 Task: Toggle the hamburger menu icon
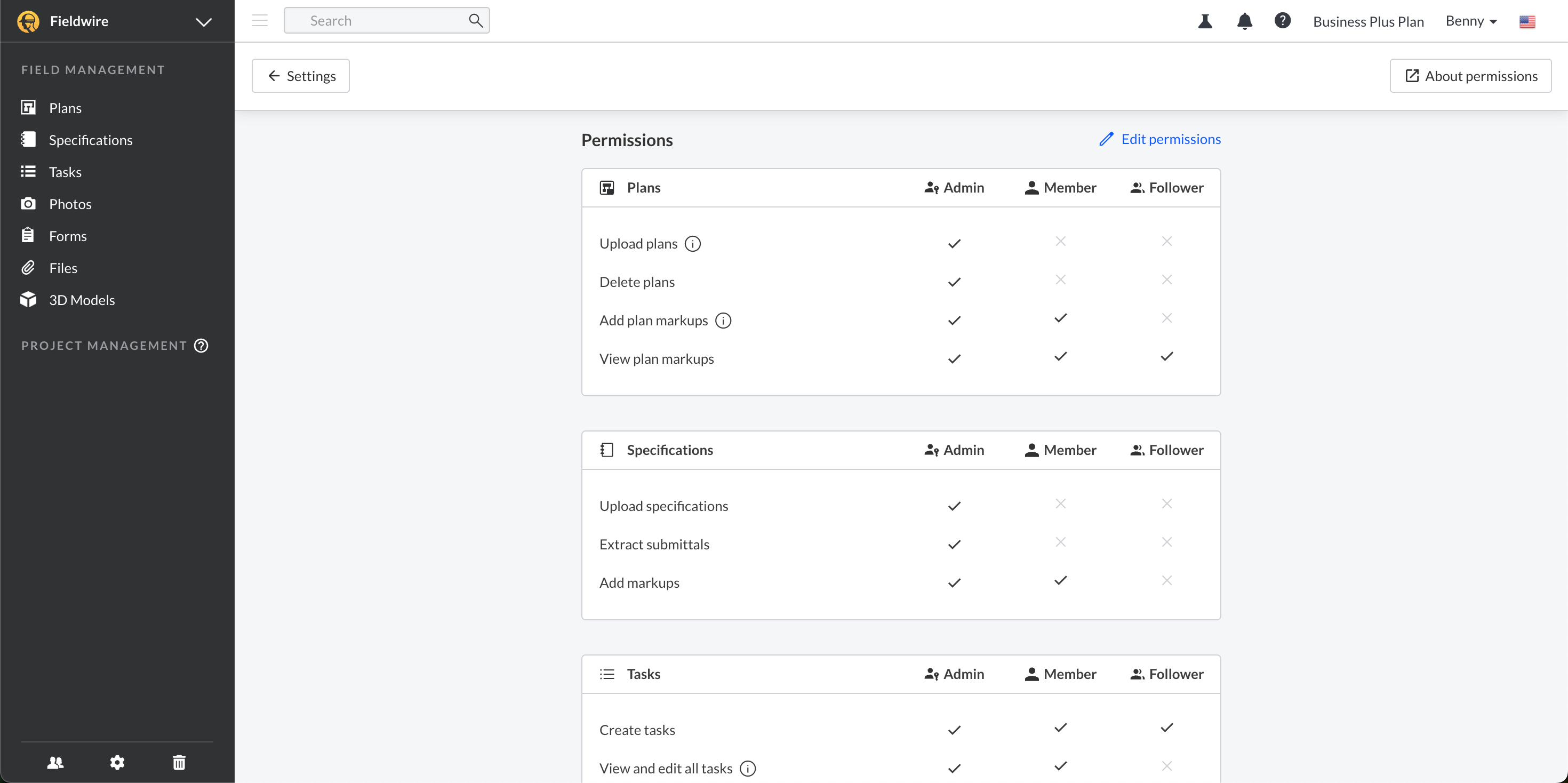point(260,21)
